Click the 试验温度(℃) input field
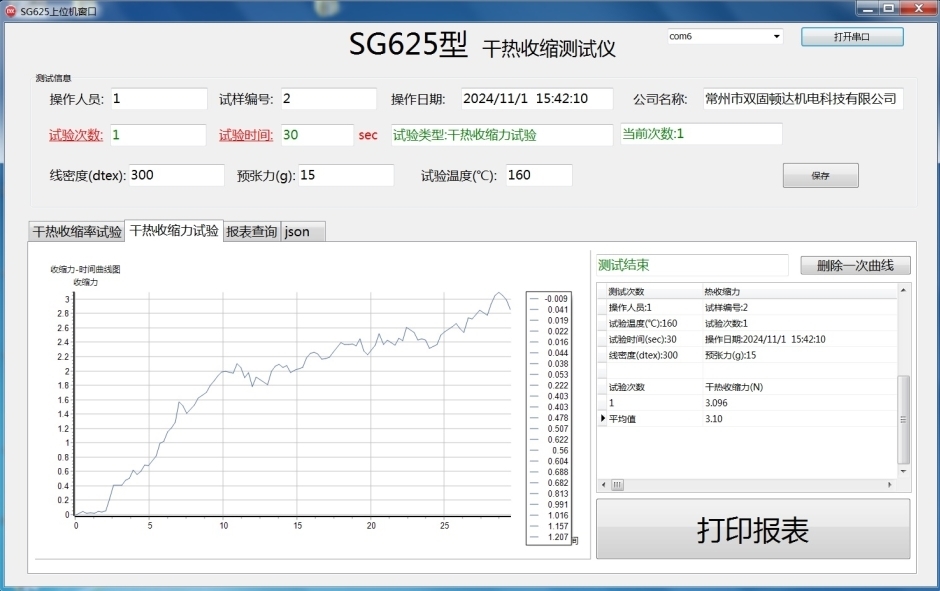 537,175
